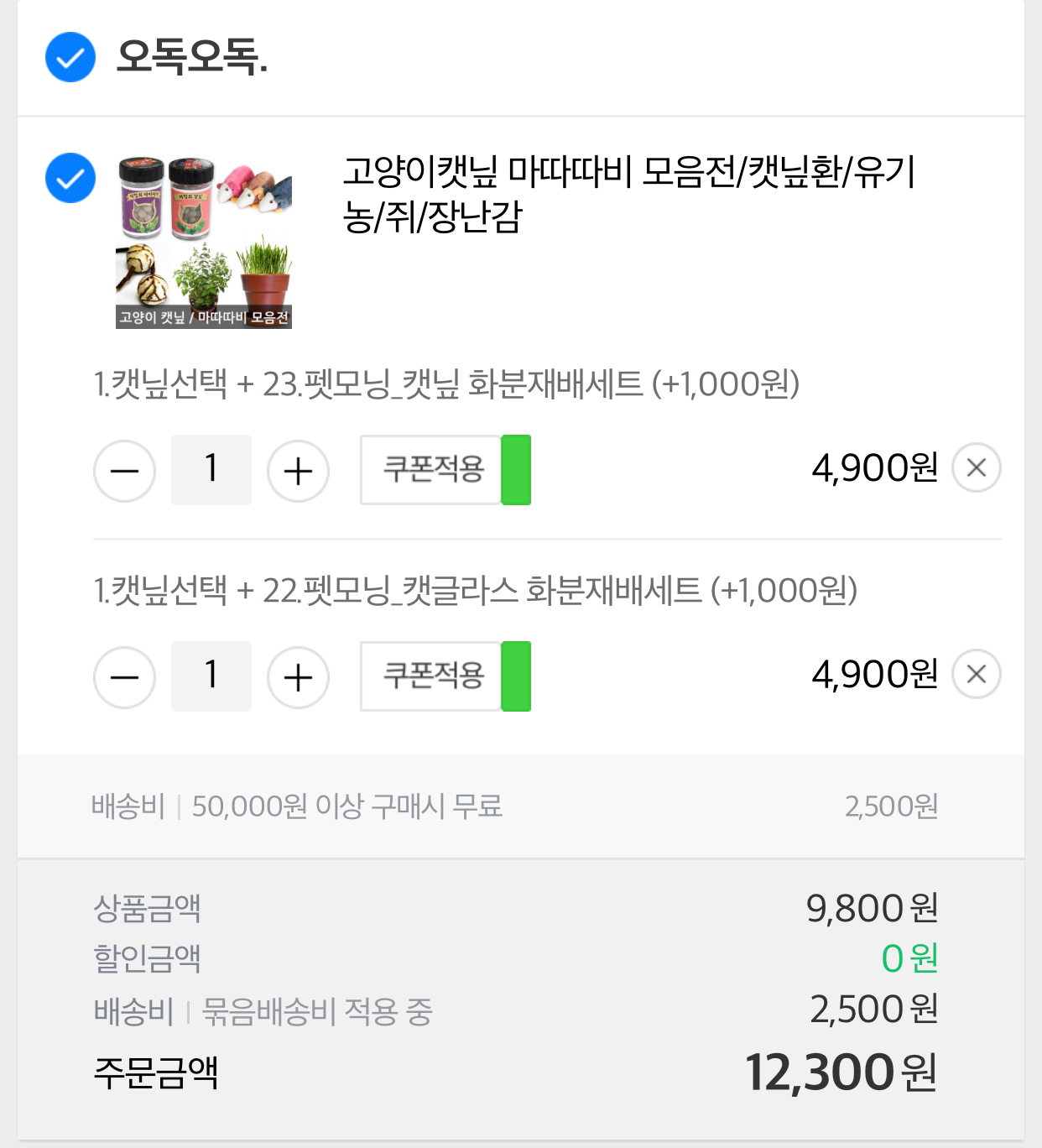Remove the 캣글라스 화분재배세트 option item
1042x1148 pixels.
(976, 675)
